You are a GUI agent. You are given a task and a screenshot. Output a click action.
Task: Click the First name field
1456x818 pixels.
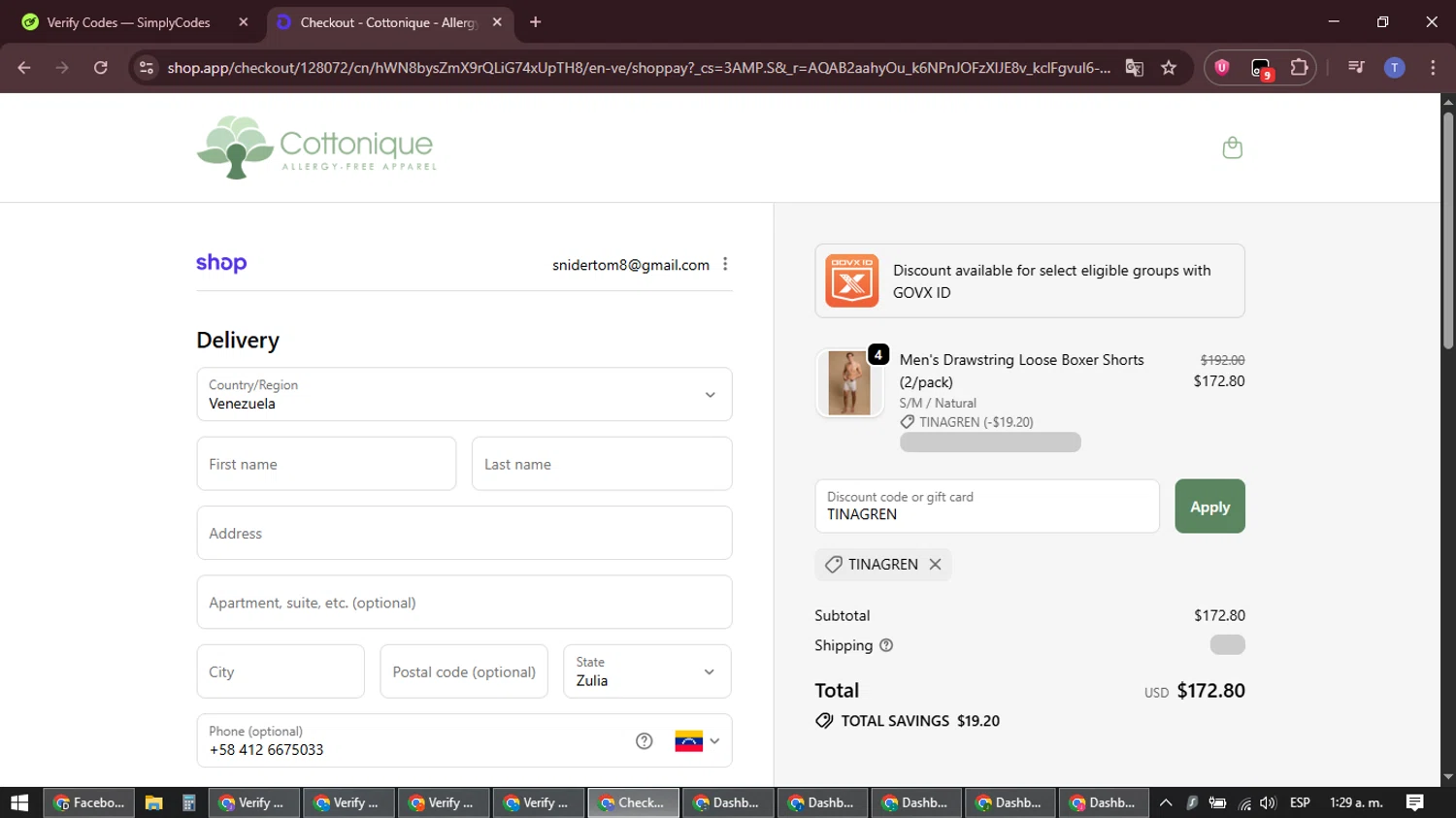pyautogui.click(x=326, y=464)
